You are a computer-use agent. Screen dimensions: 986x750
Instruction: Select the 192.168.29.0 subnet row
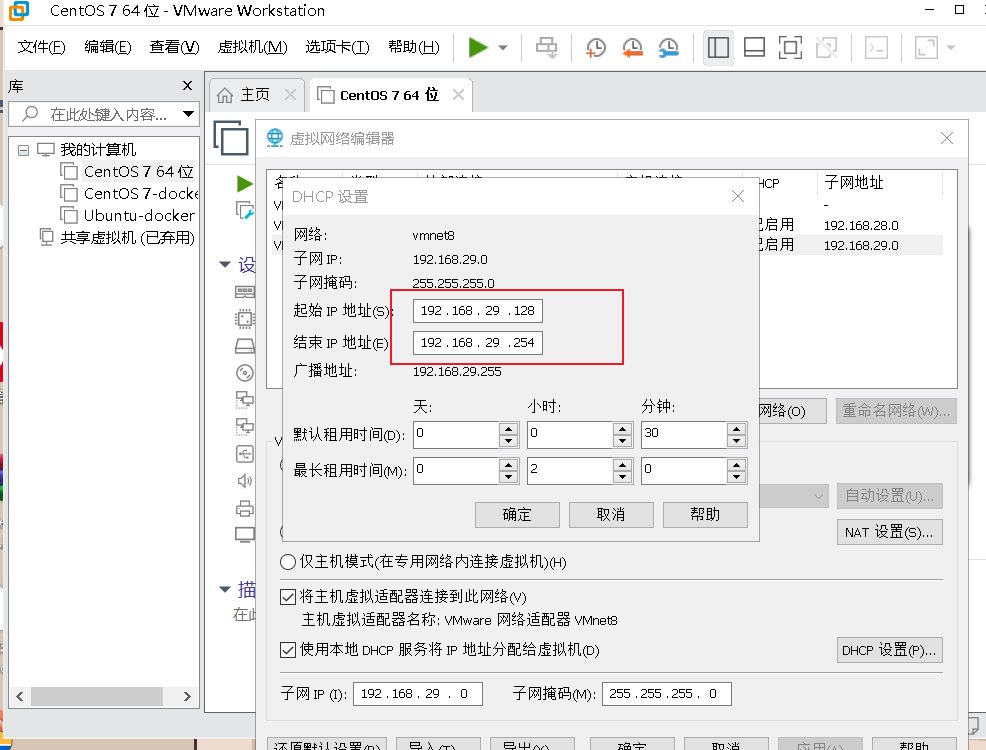[x=861, y=246]
